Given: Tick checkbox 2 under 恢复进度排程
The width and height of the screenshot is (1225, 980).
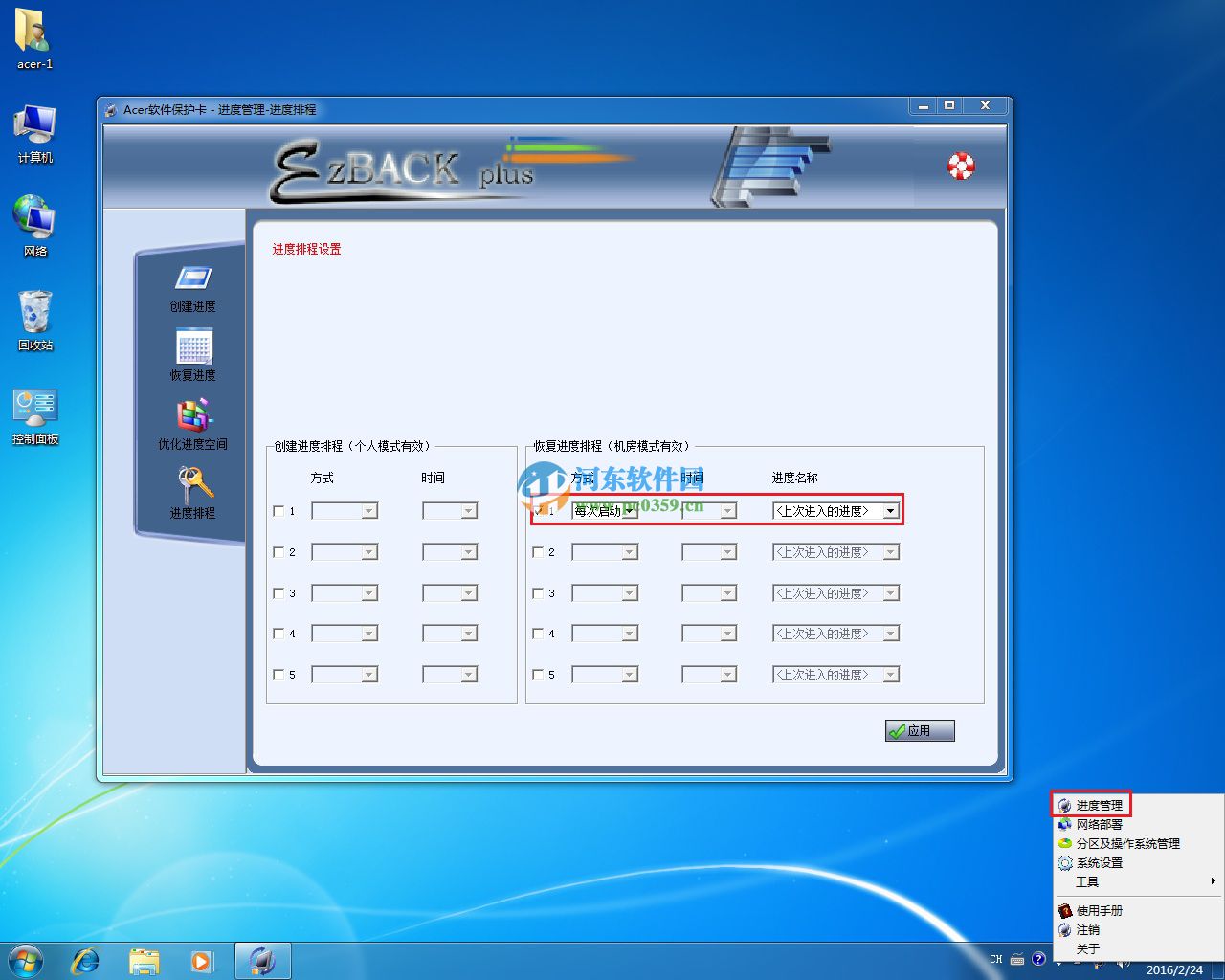Looking at the screenshot, I should click(538, 552).
